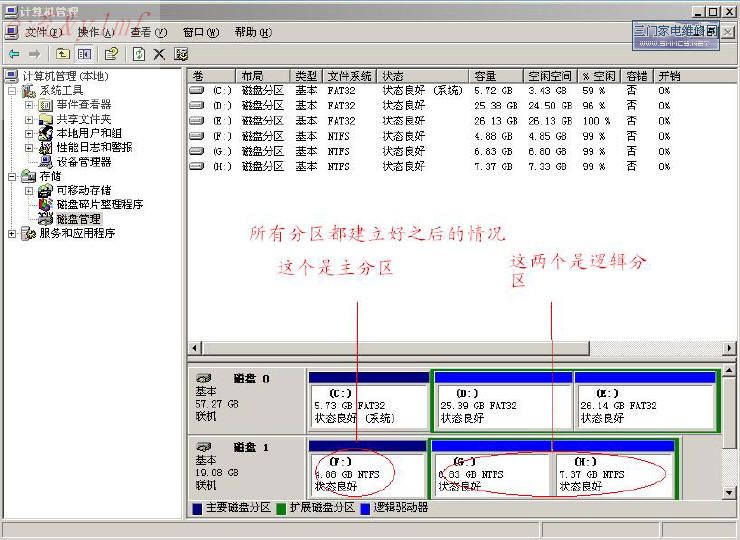Click the black X delete toolbar icon
The image size is (740, 540).
coord(159,54)
